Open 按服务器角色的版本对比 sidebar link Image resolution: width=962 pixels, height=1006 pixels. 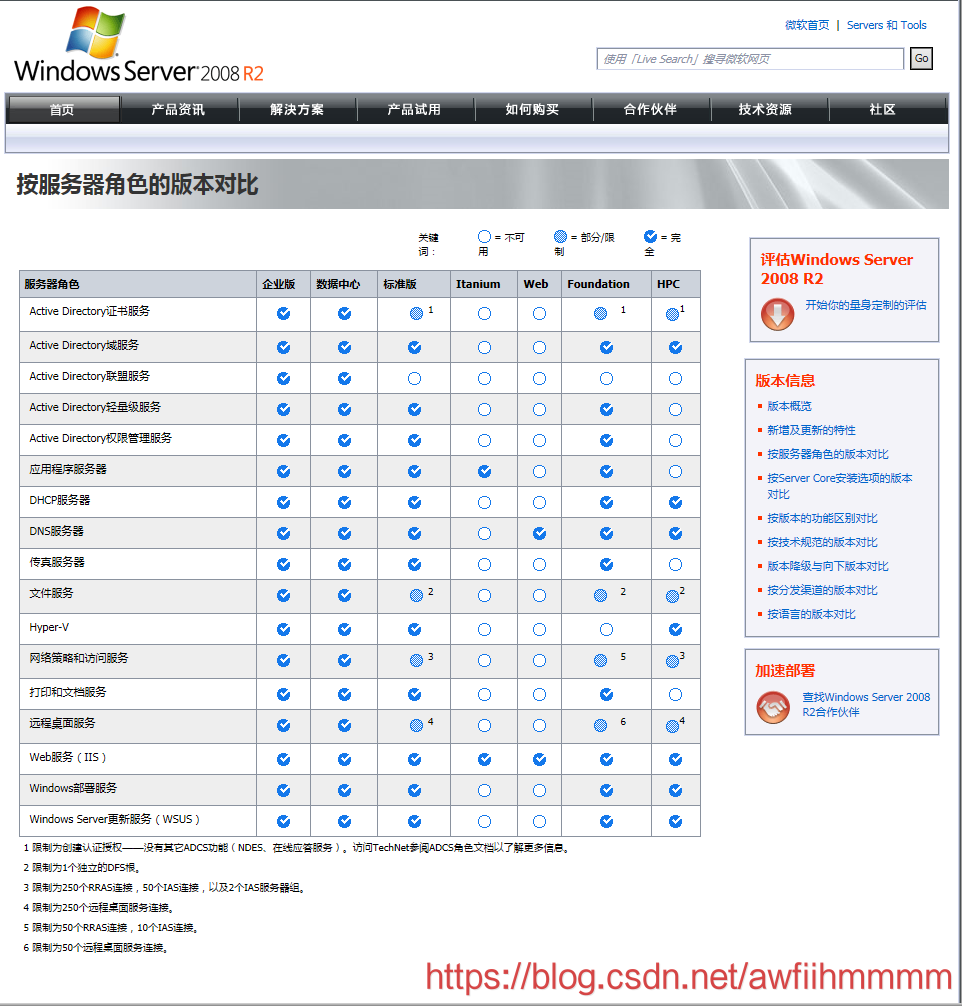pyautogui.click(x=828, y=454)
